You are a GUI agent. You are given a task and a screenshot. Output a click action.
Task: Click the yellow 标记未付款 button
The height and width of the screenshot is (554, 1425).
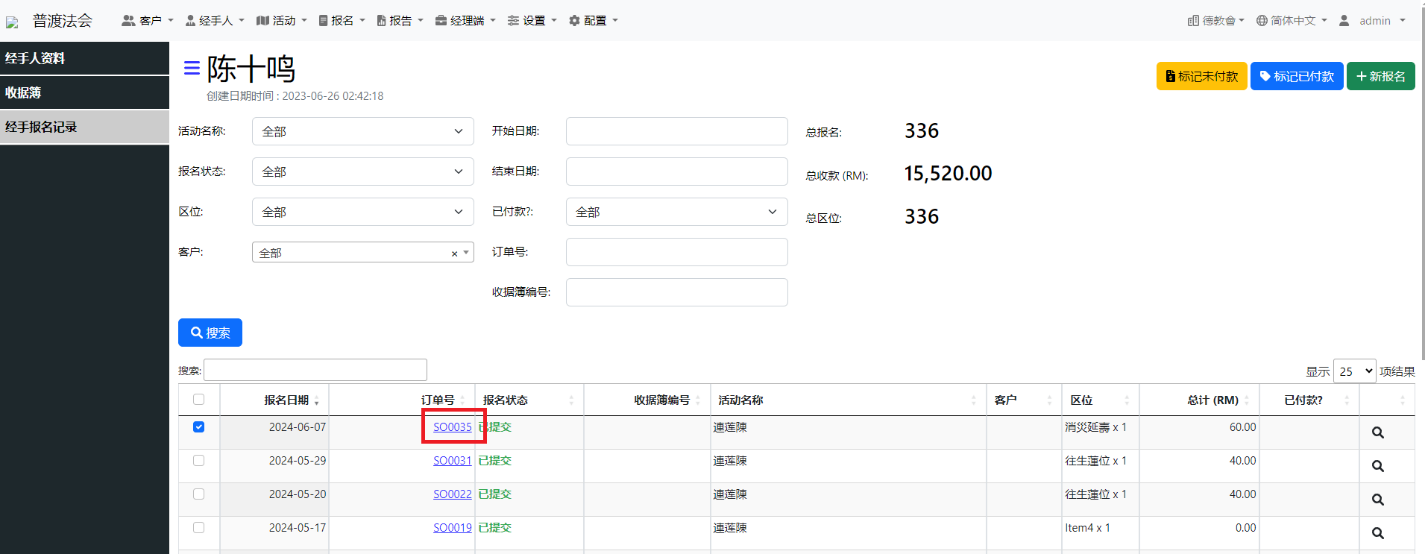coord(1202,76)
